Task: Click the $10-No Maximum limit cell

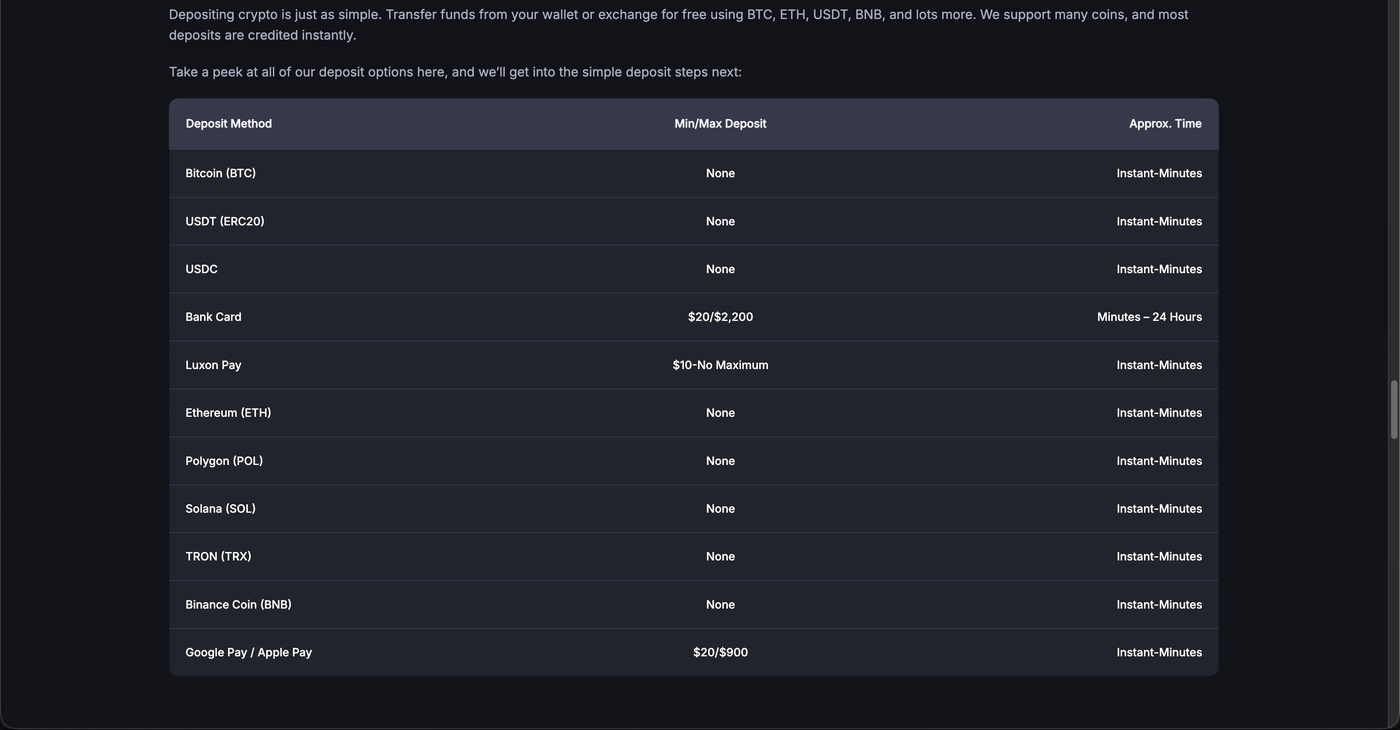Action: (x=720, y=365)
